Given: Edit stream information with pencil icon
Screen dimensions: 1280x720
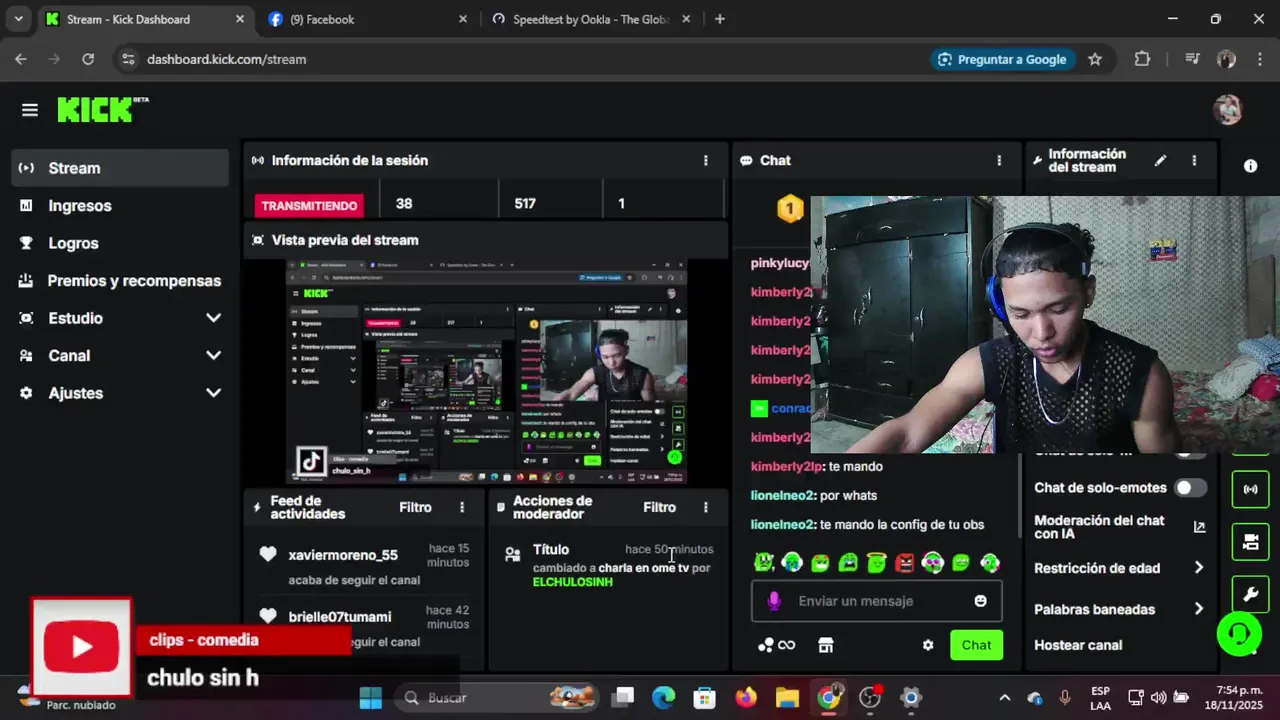Looking at the screenshot, I should point(1160,160).
